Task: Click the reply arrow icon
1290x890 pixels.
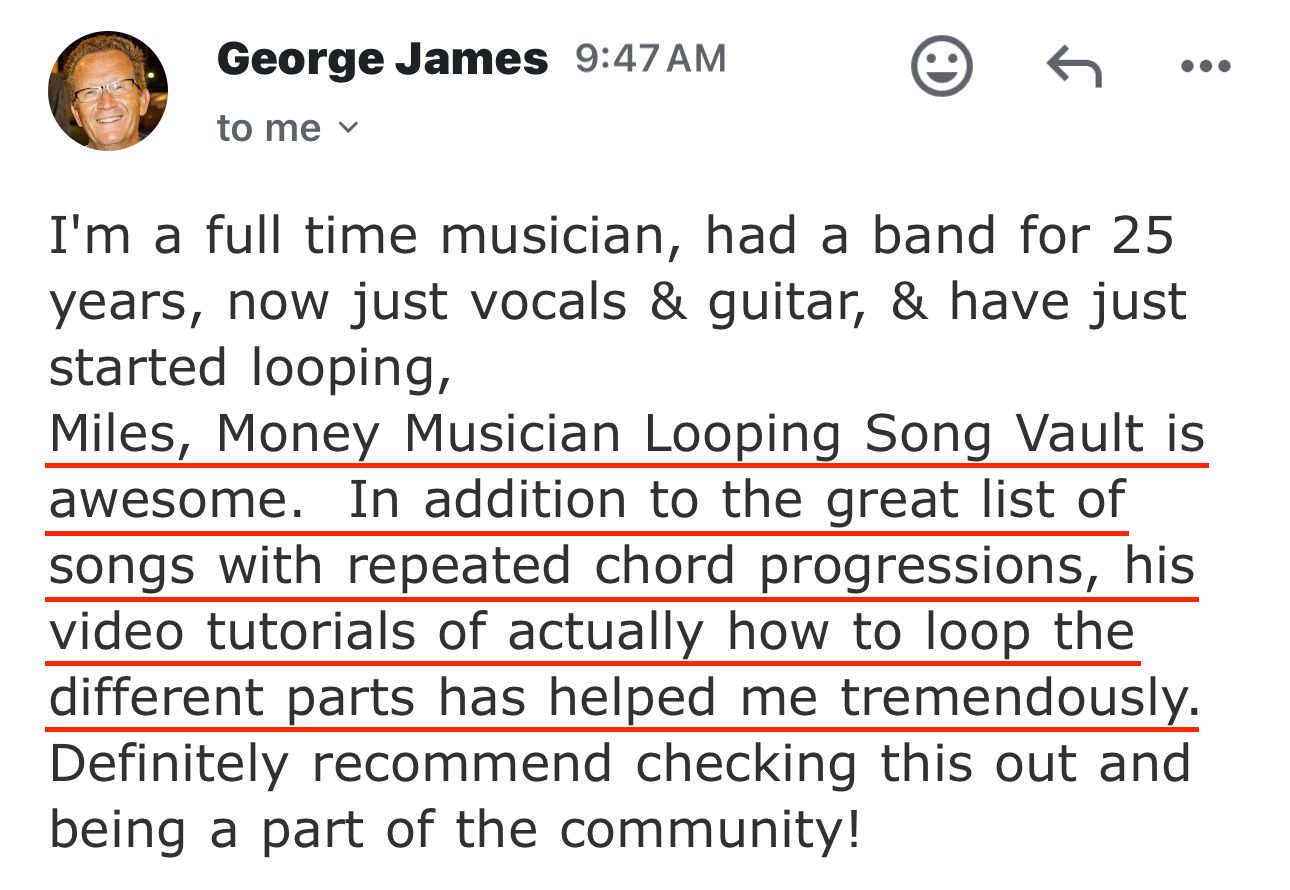Action: click(x=1074, y=68)
